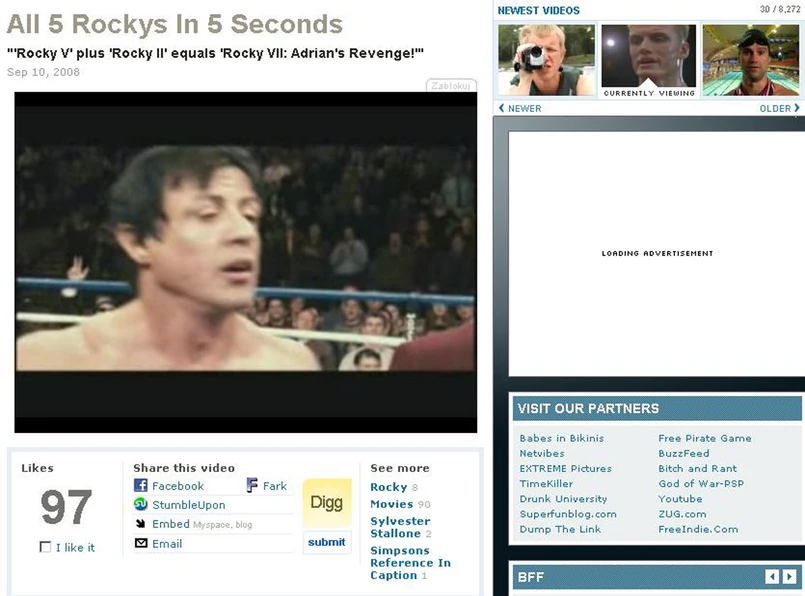Open the BuzzFeed partner link
The height and width of the screenshot is (596, 805).
tap(683, 453)
